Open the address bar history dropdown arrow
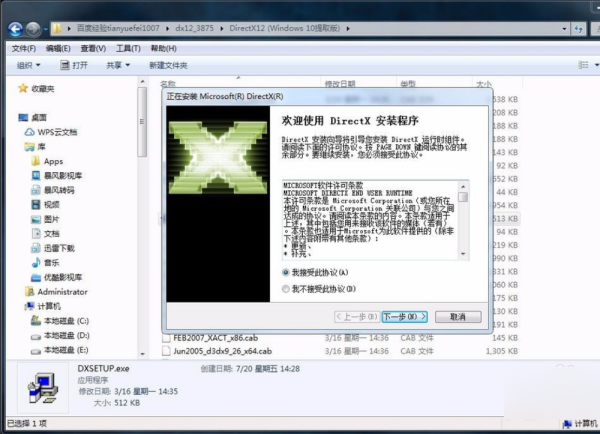This screenshot has height=434, width=600. point(564,29)
